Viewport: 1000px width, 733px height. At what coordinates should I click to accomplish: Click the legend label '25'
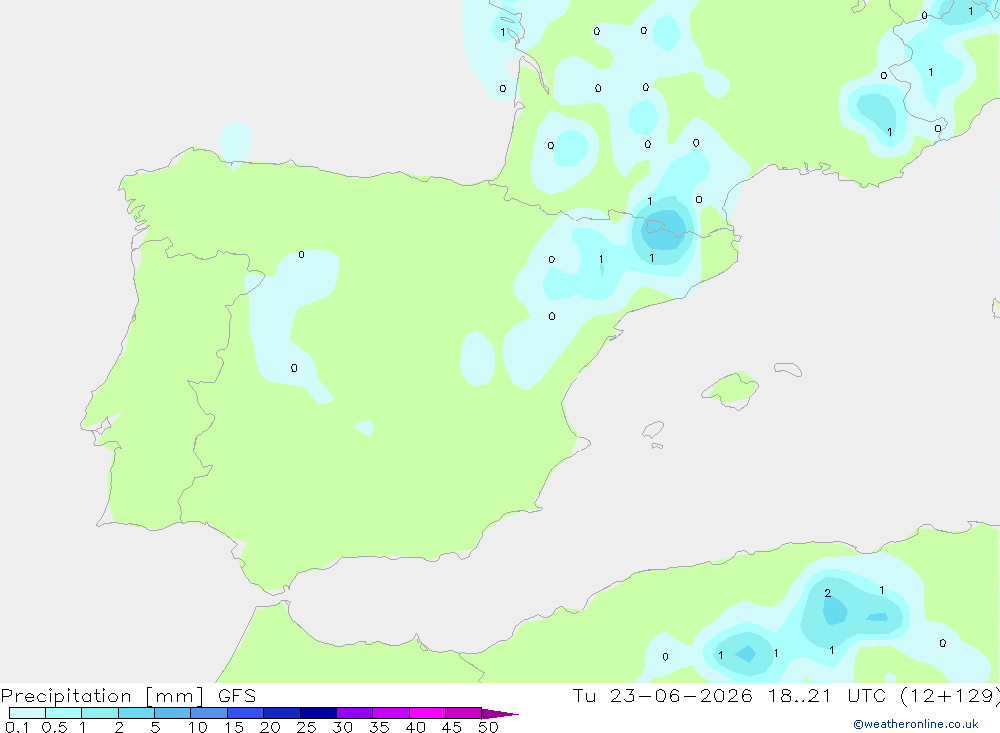pyautogui.click(x=306, y=727)
